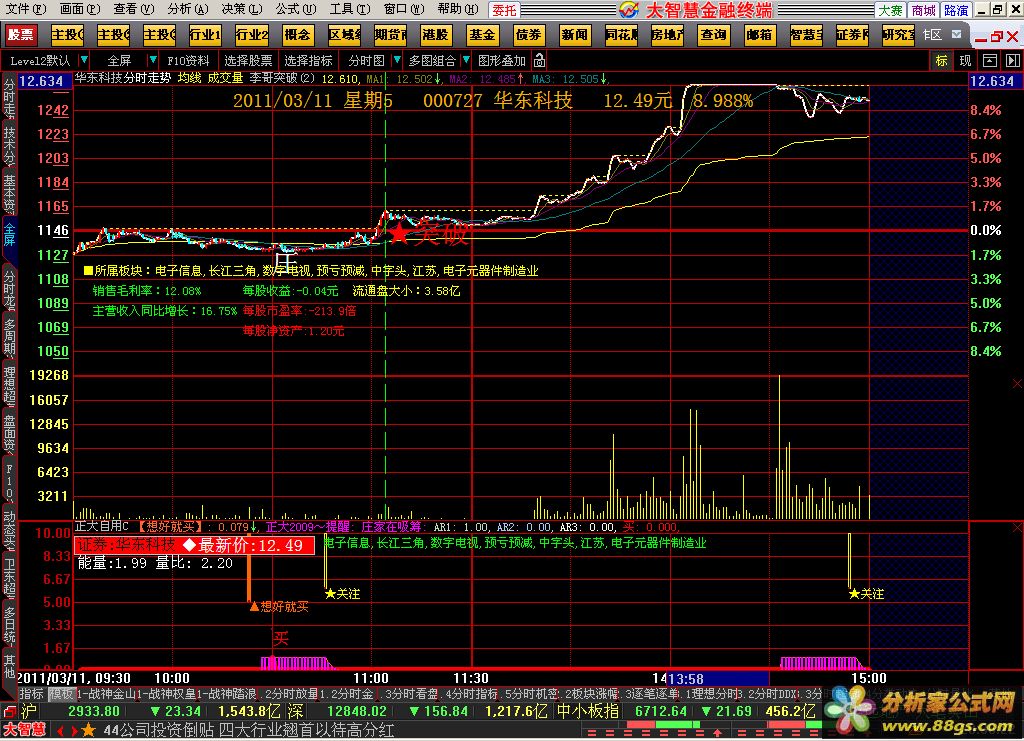Click the 研究 toolbar button

coord(899,35)
